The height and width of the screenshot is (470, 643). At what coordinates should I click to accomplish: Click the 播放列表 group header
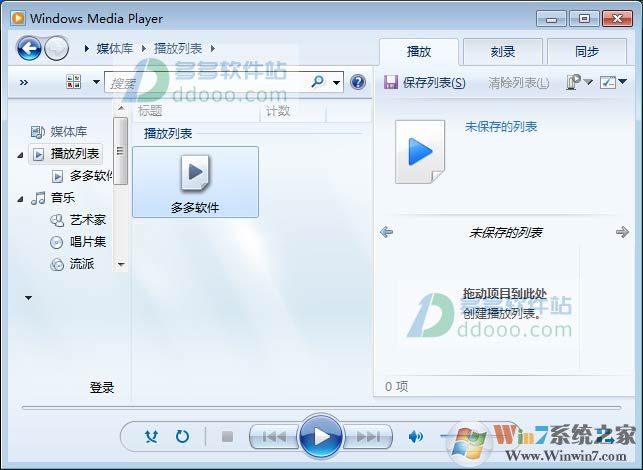tap(168, 134)
